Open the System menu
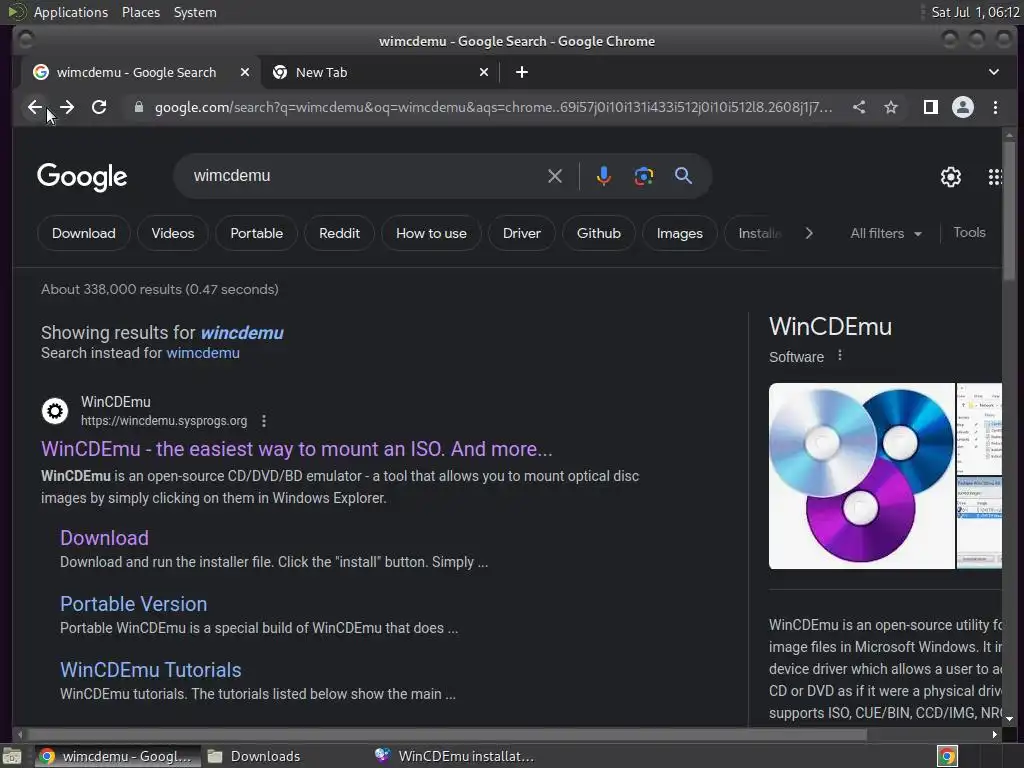This screenshot has width=1024, height=768. point(195,12)
